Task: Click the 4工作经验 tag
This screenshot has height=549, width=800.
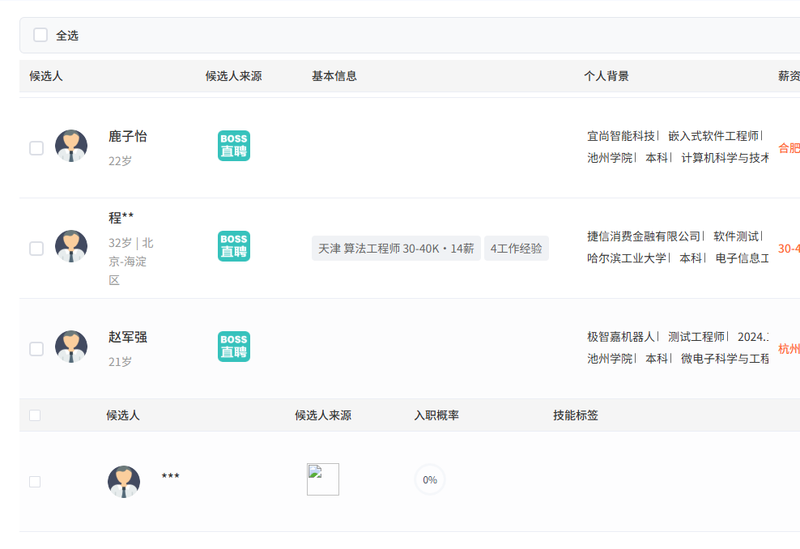Action: click(516, 248)
